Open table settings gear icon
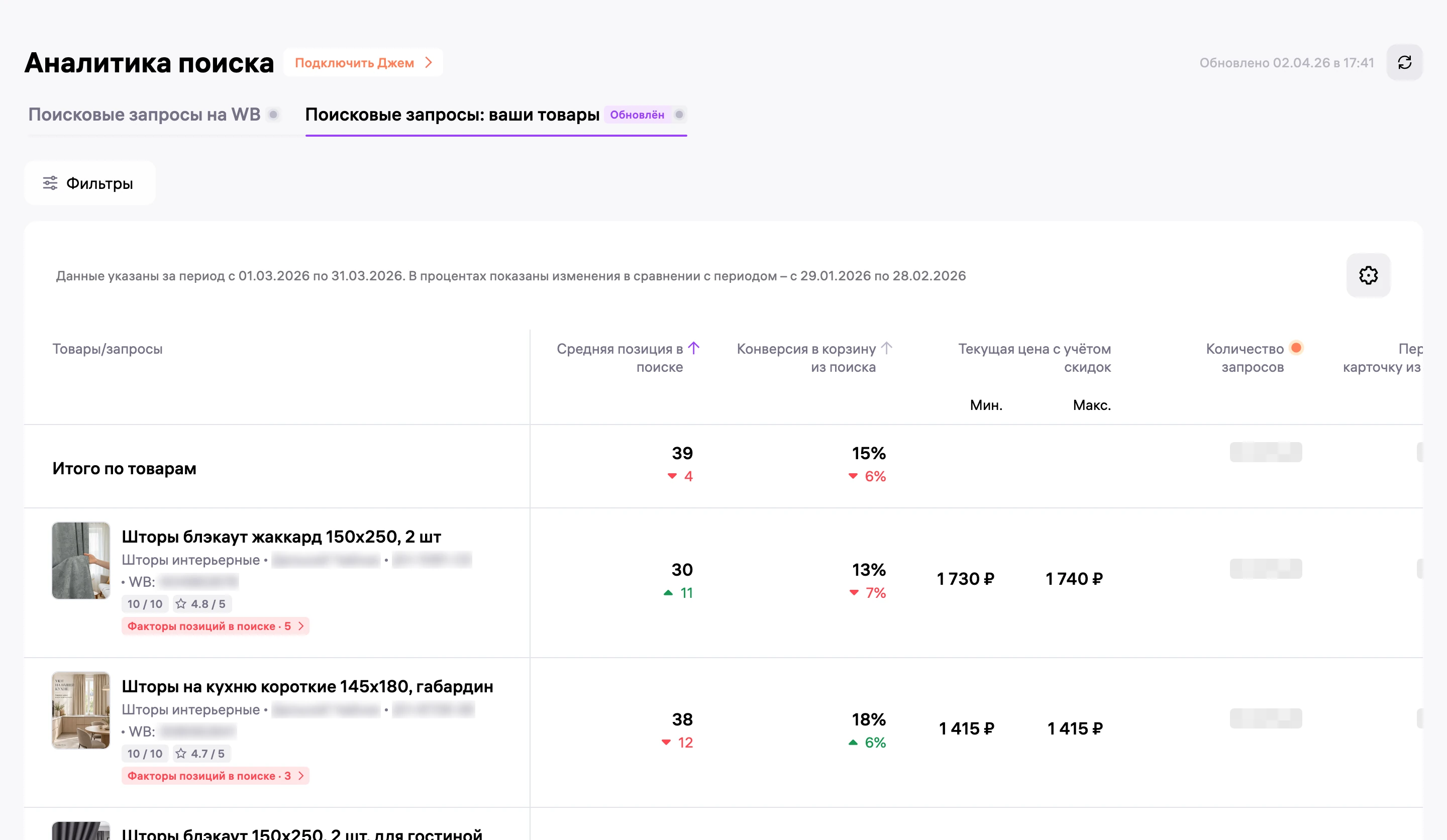 [1368, 275]
